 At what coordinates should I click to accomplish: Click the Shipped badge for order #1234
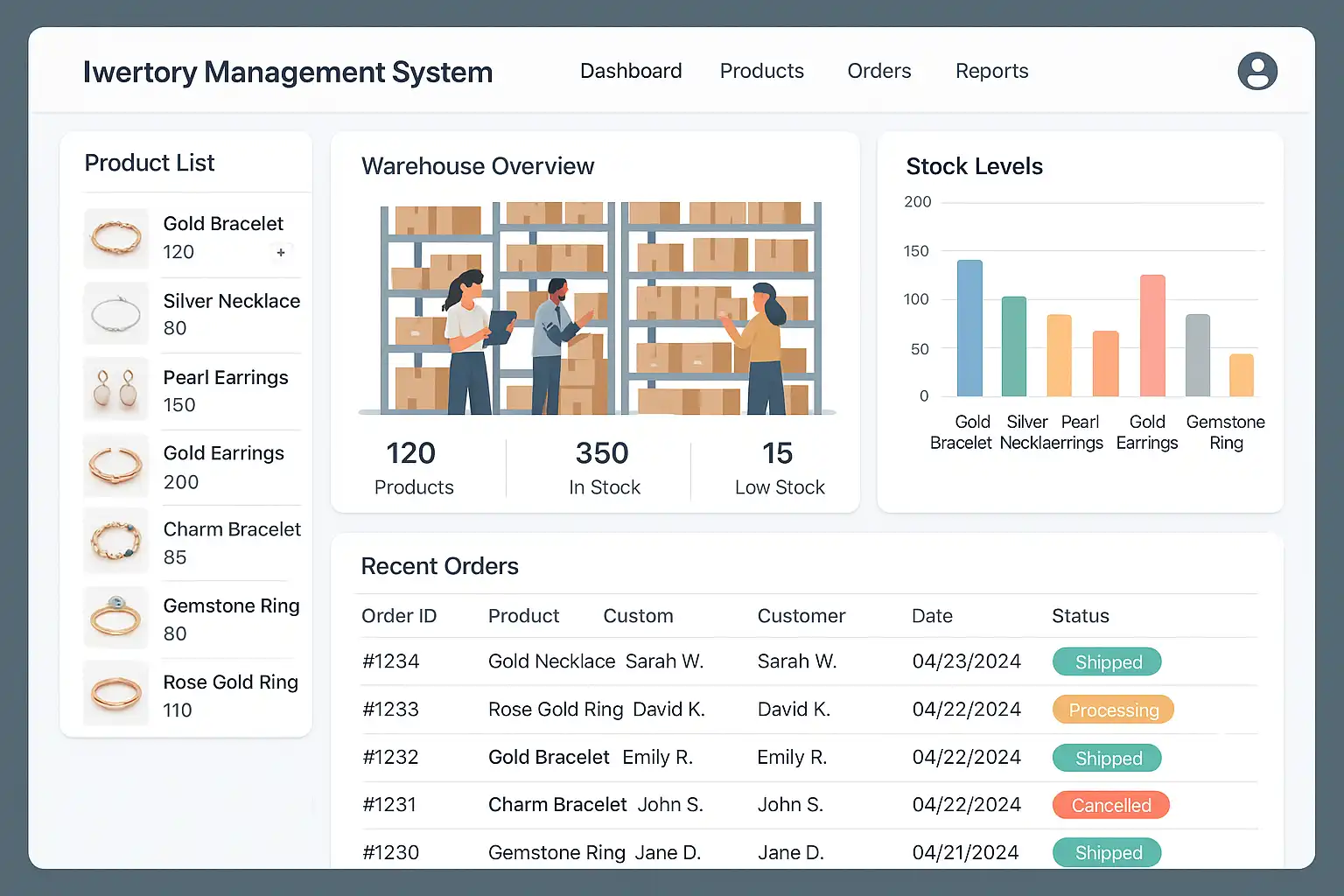(x=1107, y=662)
